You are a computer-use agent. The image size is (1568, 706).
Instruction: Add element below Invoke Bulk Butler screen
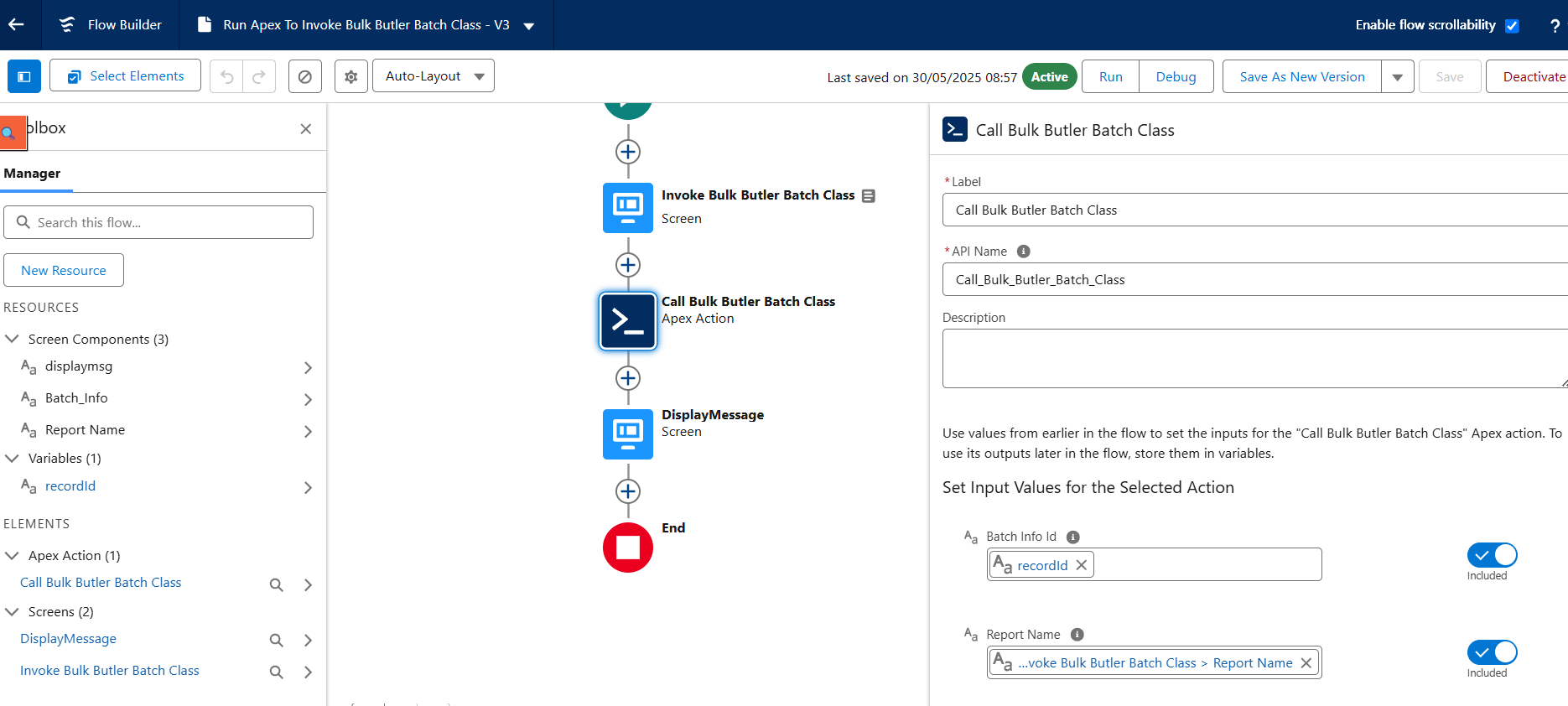point(628,265)
